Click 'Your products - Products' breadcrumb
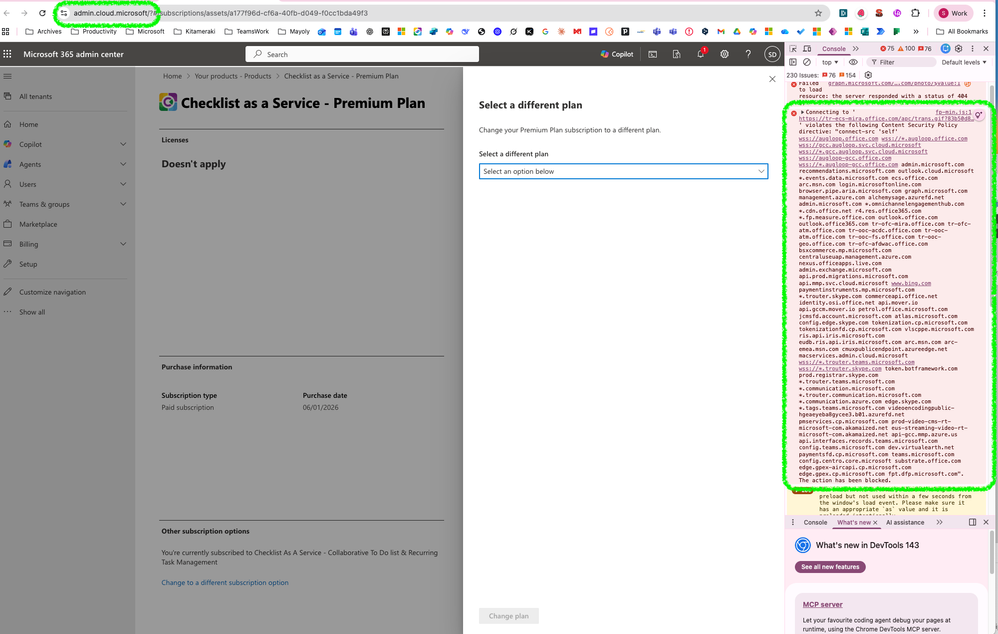Screen dimensions: 998x634 pos(232,76)
